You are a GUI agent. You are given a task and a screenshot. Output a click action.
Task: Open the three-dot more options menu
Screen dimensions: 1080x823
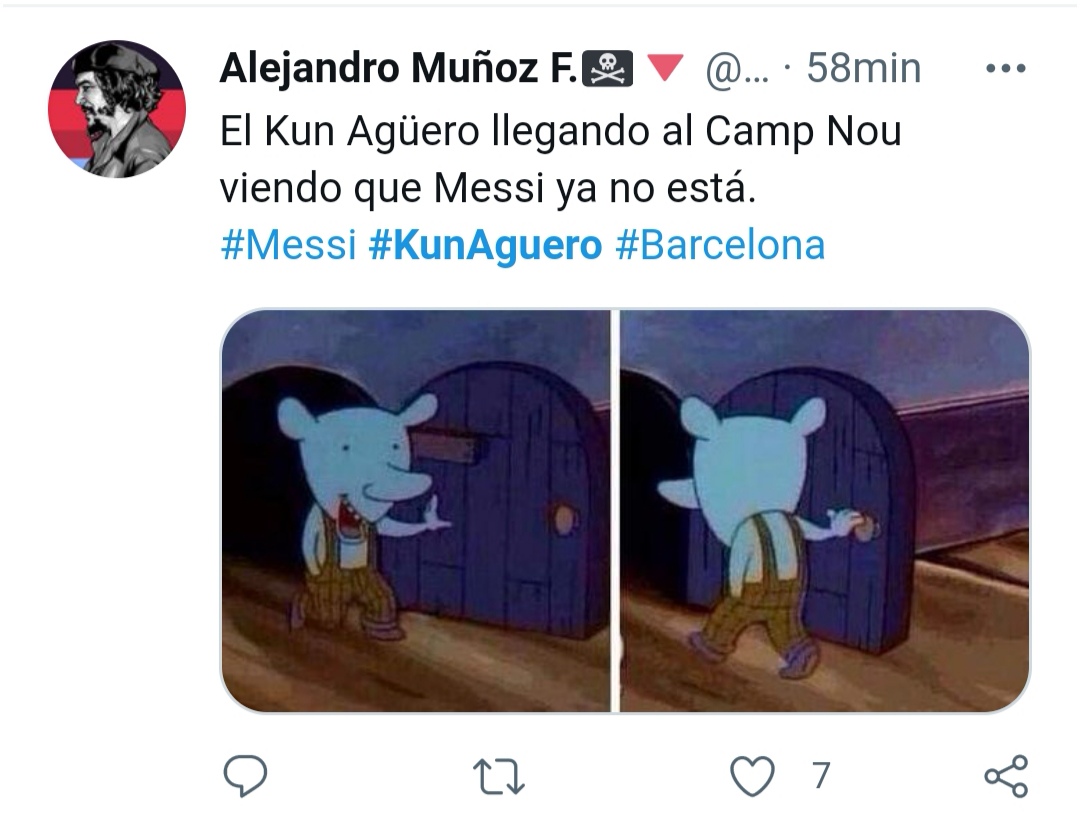(1006, 68)
